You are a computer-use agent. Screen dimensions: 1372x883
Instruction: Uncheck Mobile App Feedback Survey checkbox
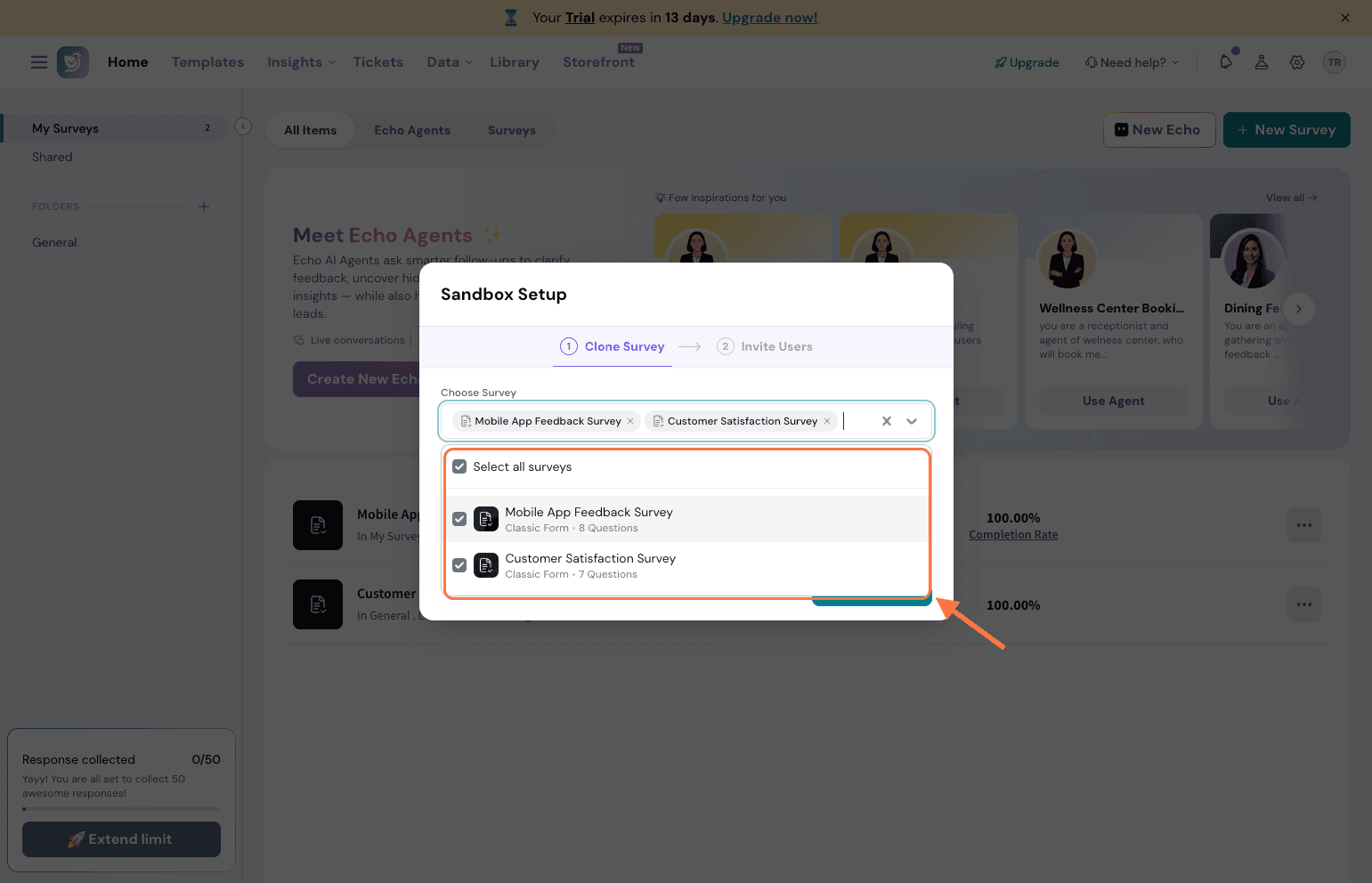459,519
